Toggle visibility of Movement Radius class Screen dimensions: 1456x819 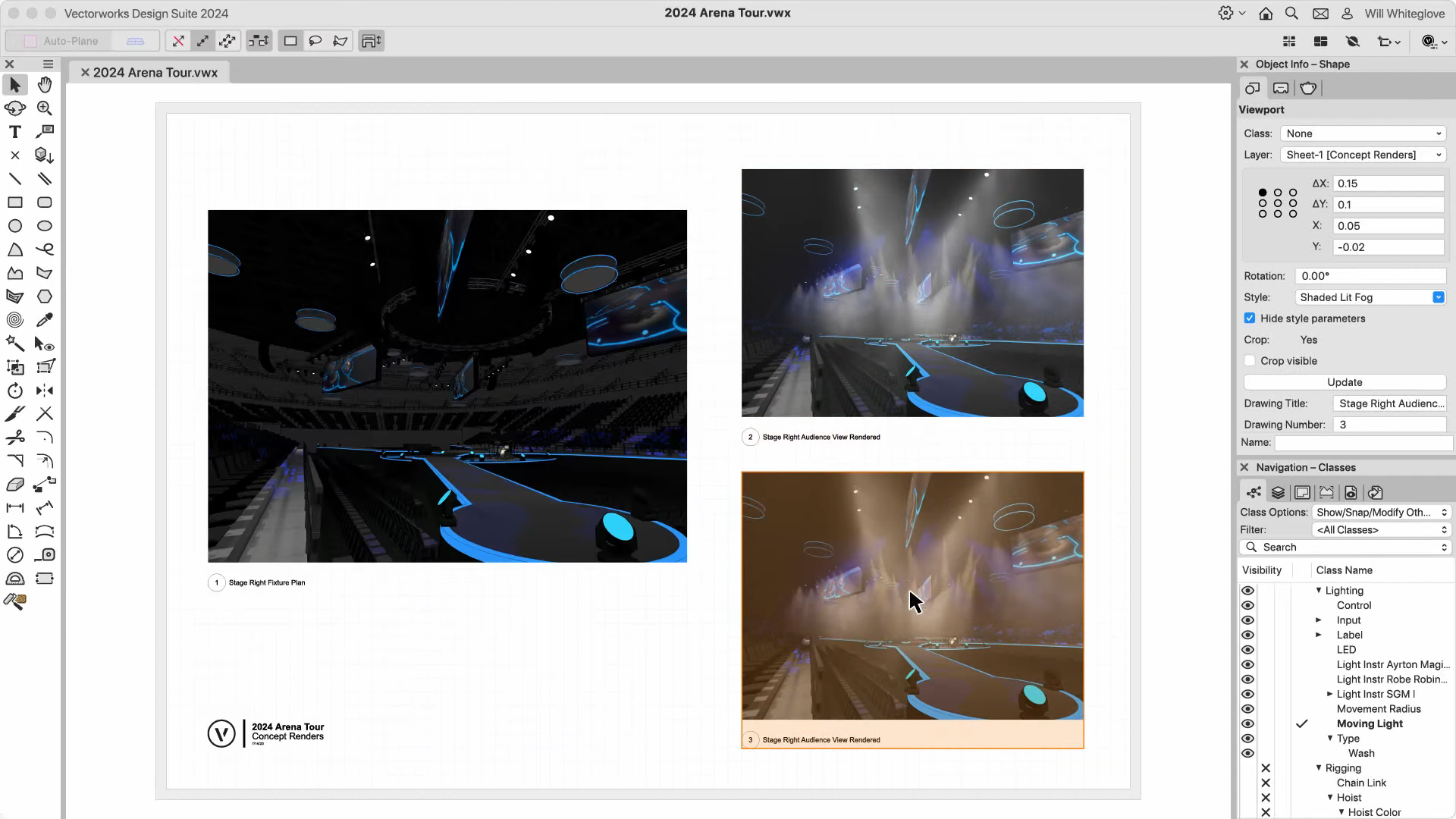(1247, 709)
